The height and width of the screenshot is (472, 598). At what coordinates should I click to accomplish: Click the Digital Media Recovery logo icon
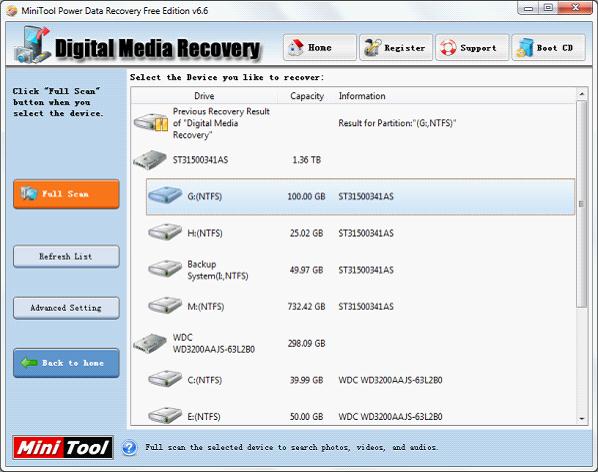32,45
